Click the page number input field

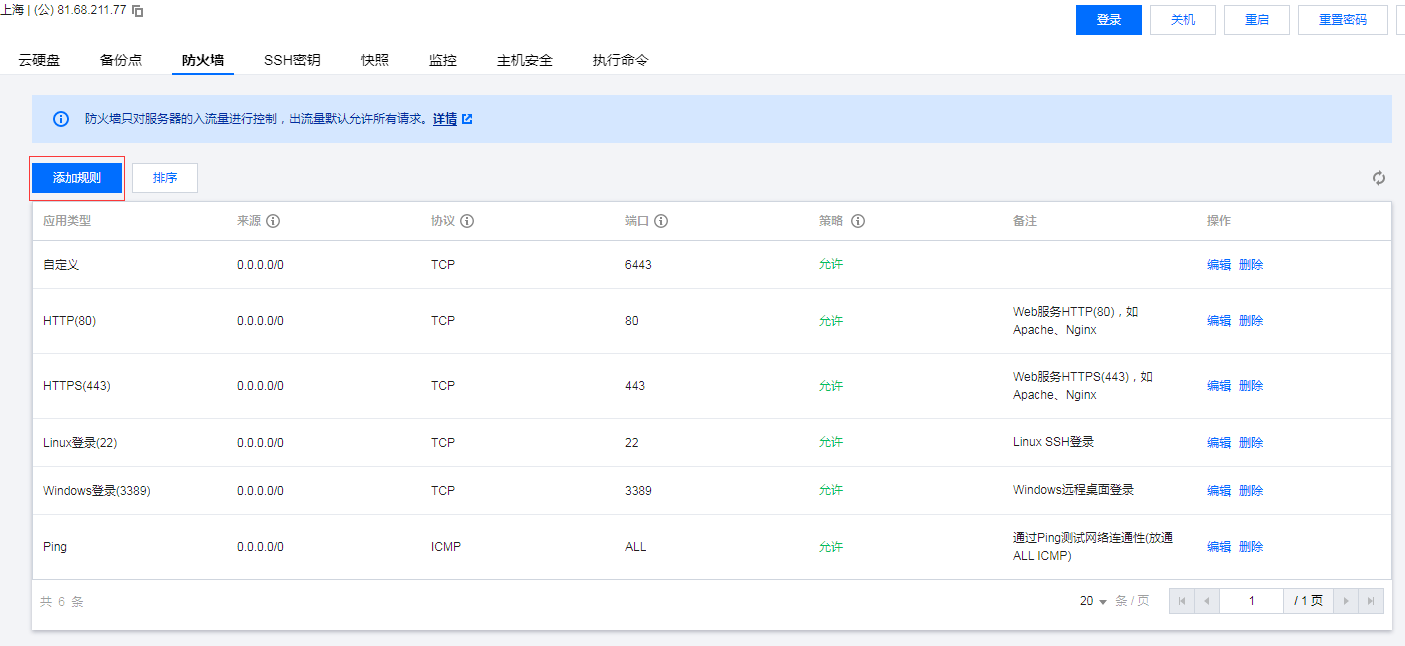coord(1251,601)
